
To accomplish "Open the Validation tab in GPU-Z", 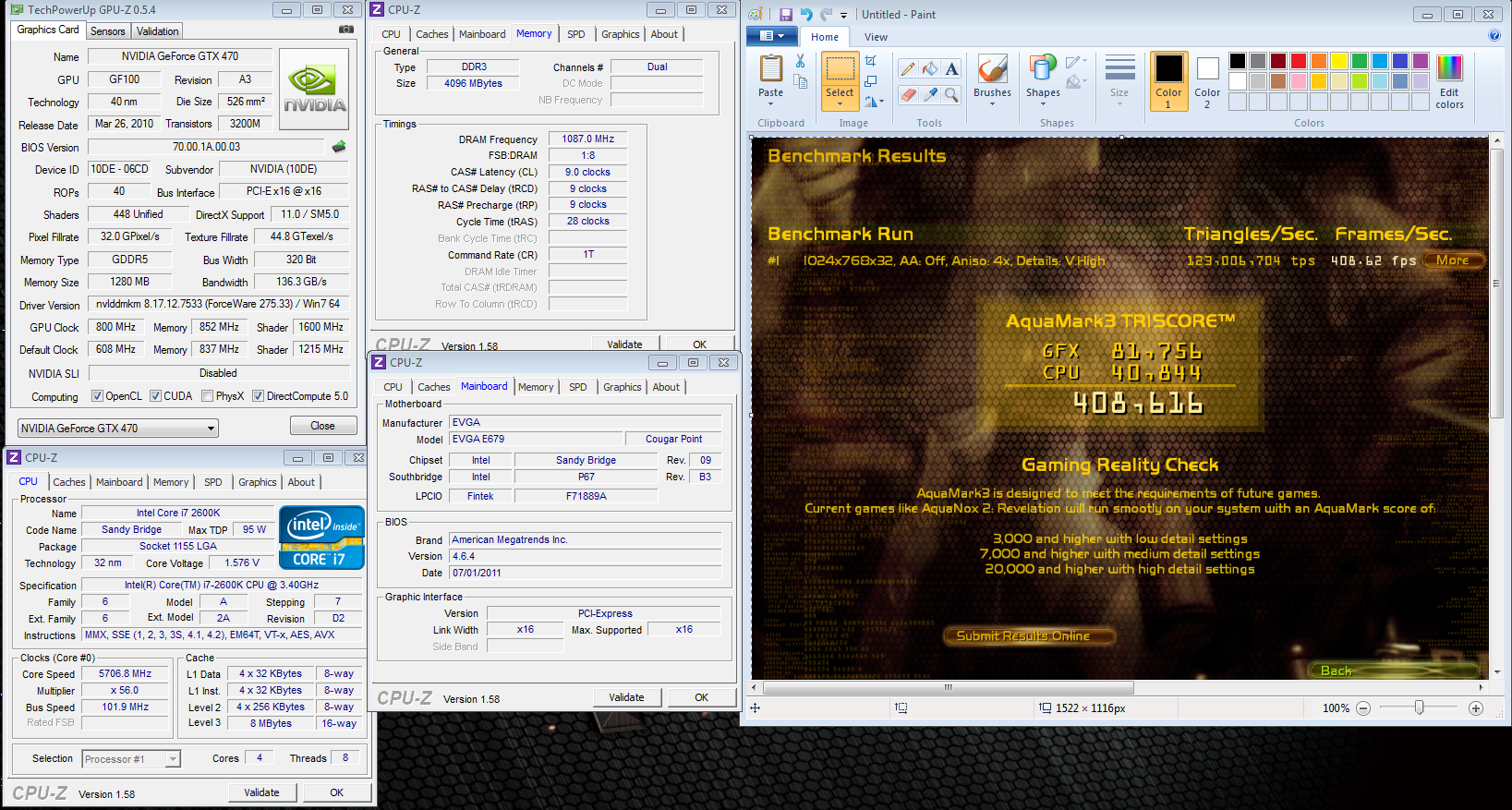I will point(157,31).
